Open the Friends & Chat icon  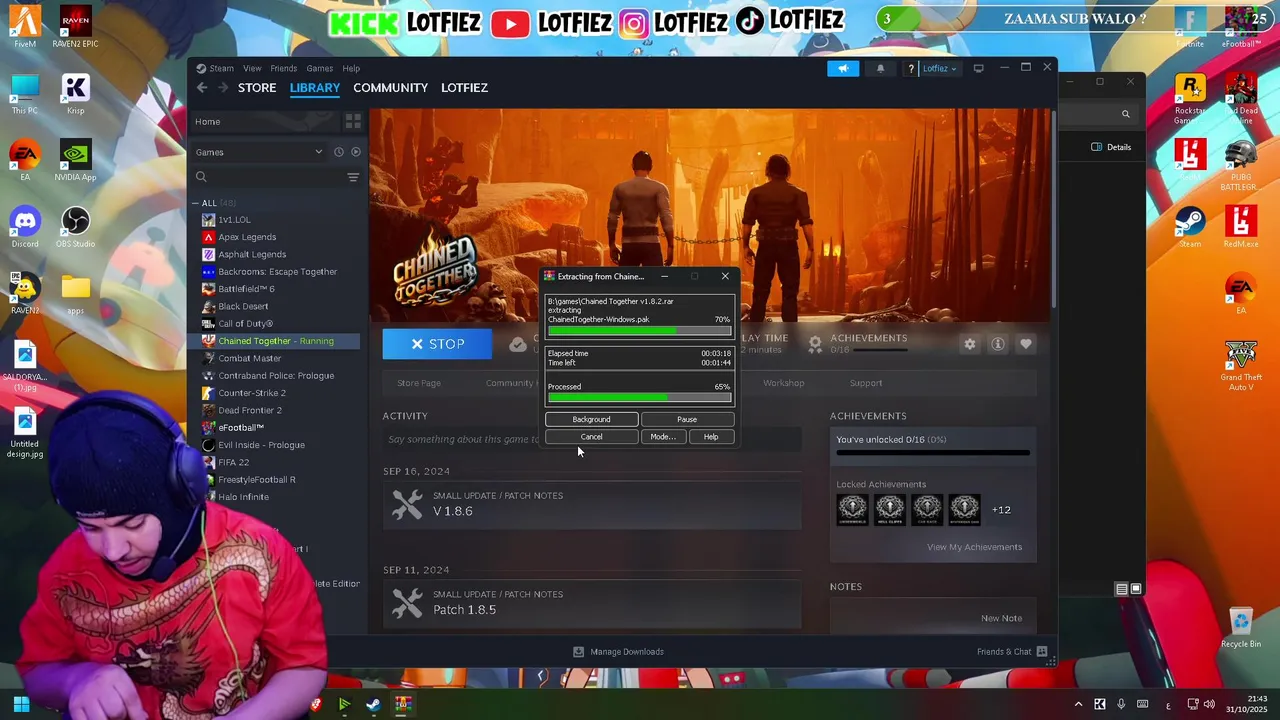[x=1042, y=651]
